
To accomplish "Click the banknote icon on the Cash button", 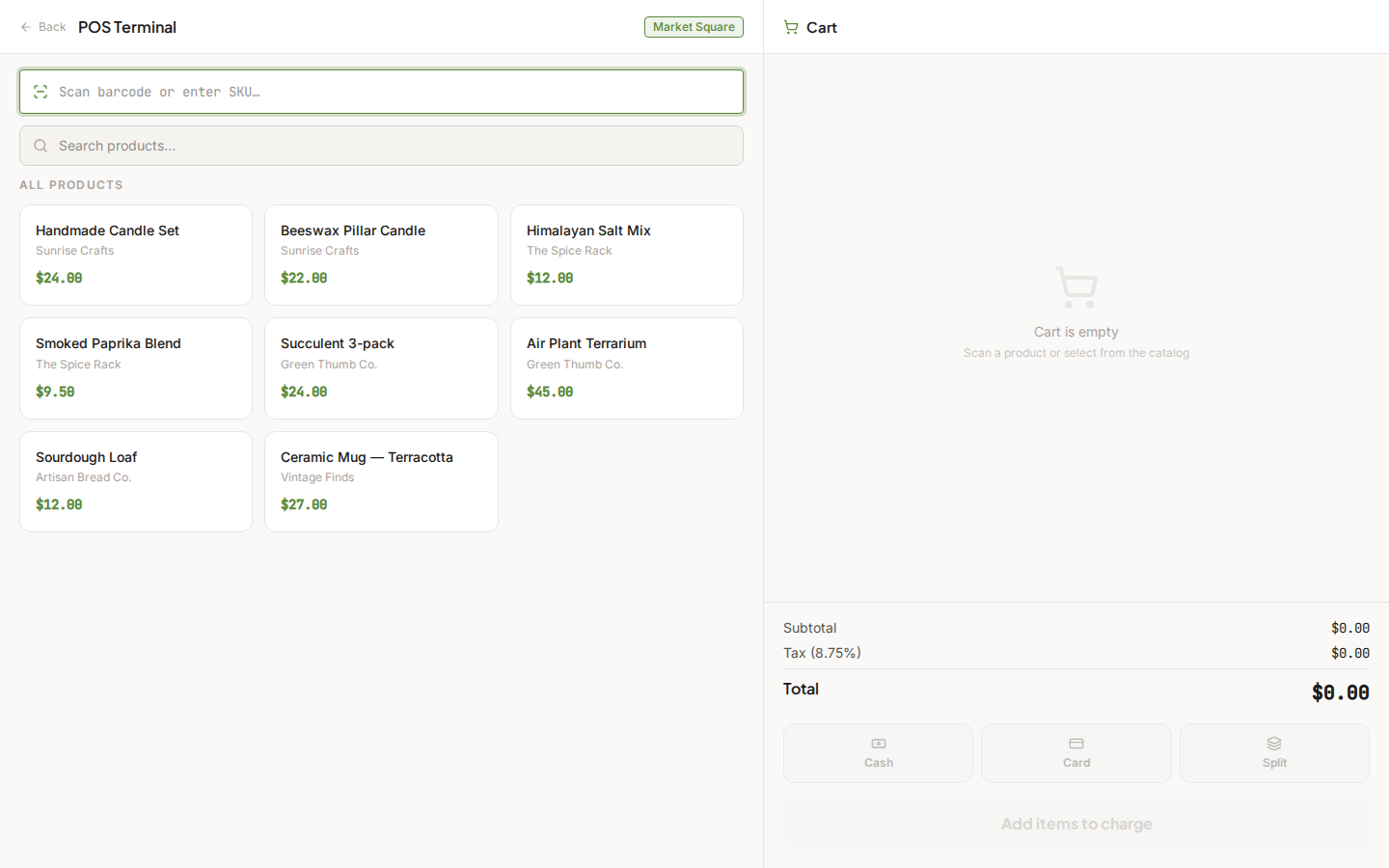I will 878,744.
